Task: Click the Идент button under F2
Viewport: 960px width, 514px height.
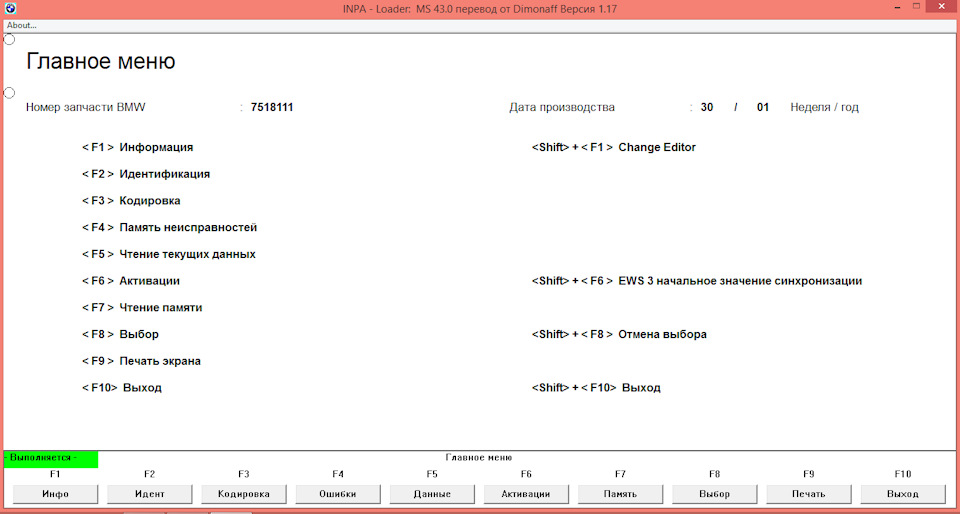Action: tap(150, 494)
